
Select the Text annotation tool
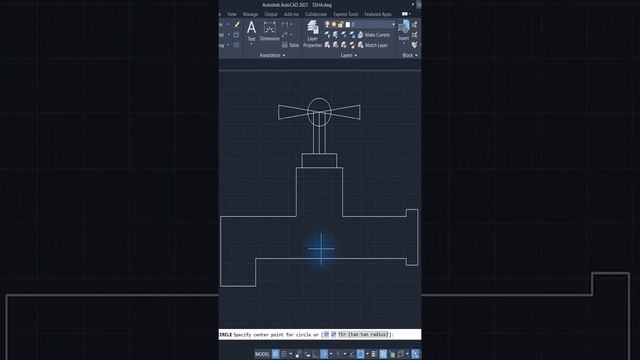pyautogui.click(x=251, y=31)
